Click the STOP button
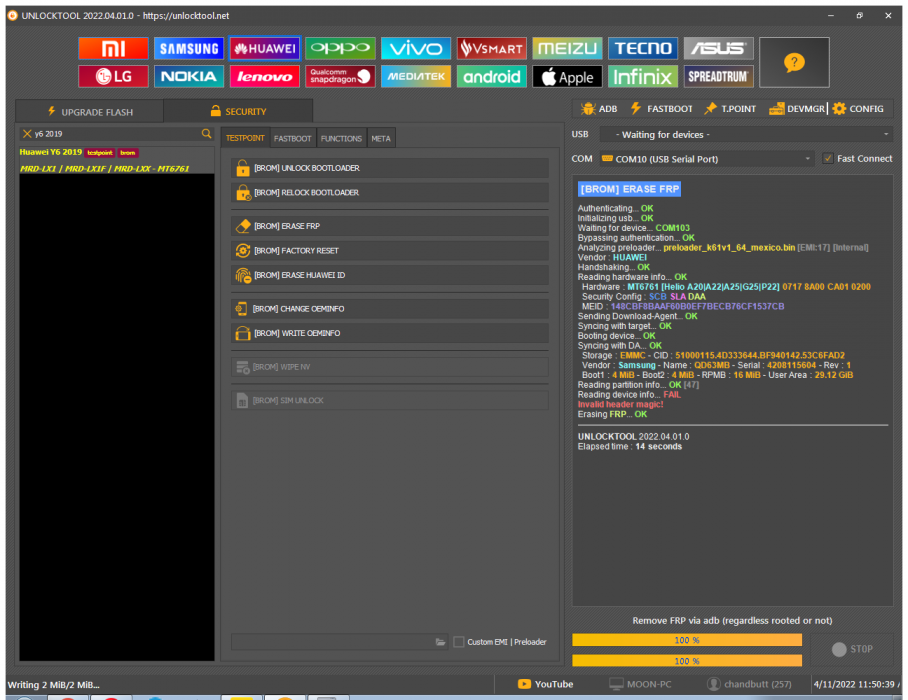The height and width of the screenshot is (700, 908). pos(852,649)
